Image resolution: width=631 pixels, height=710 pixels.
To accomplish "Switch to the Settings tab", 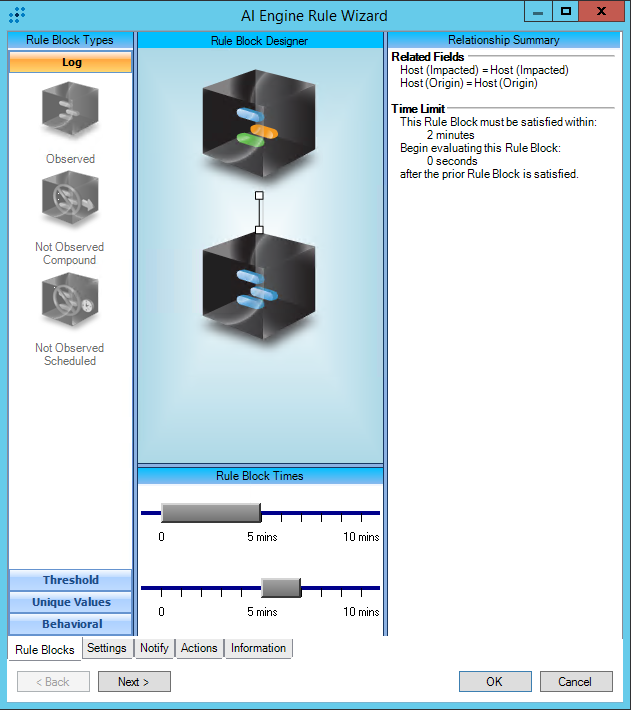I will (107, 648).
